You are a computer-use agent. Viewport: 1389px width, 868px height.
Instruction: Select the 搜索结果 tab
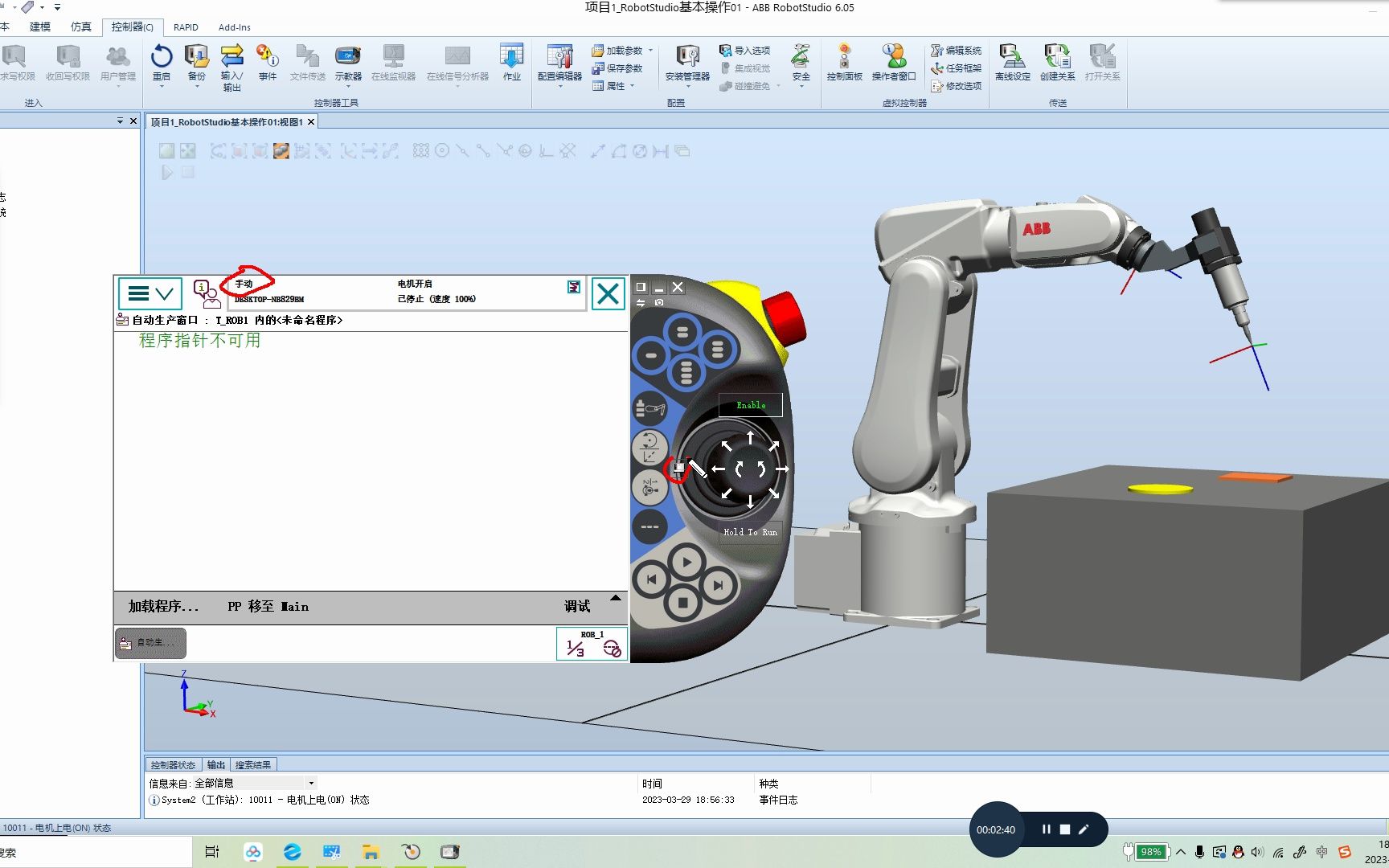click(253, 765)
